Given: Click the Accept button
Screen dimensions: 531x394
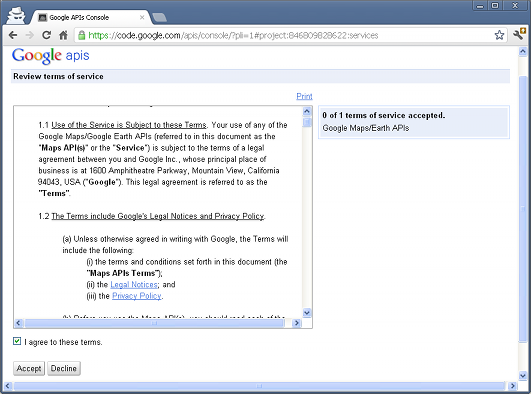Looking at the screenshot, I should (x=29, y=368).
